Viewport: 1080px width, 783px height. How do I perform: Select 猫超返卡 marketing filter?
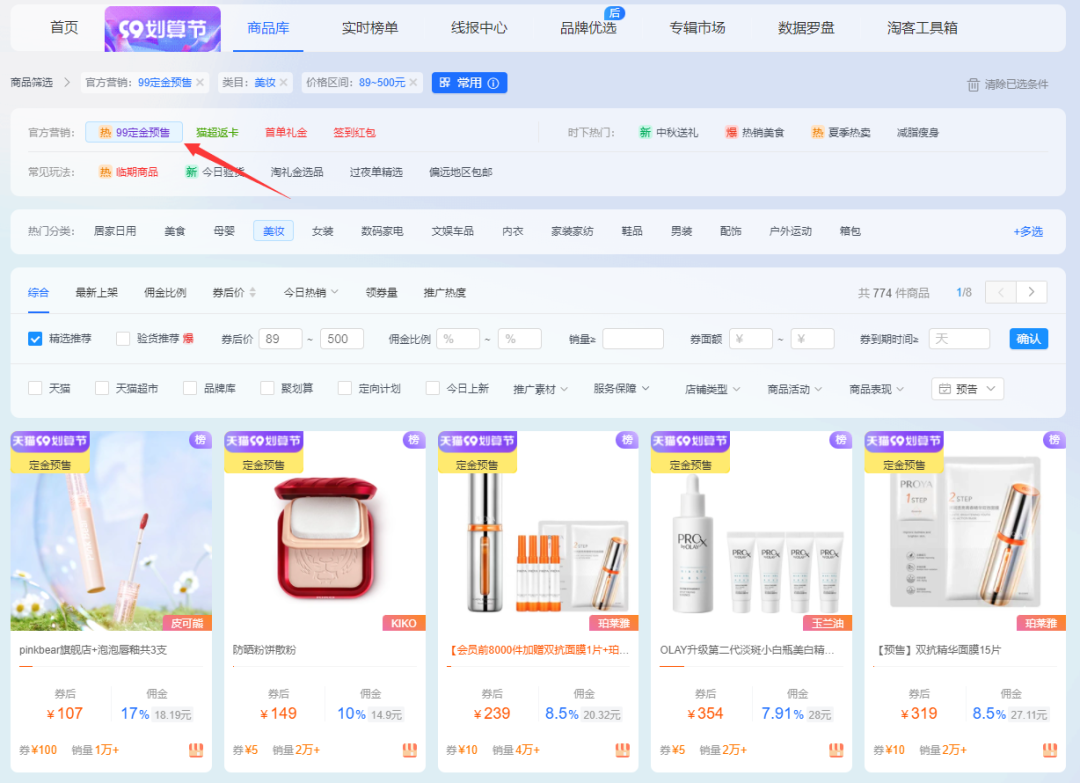point(218,132)
